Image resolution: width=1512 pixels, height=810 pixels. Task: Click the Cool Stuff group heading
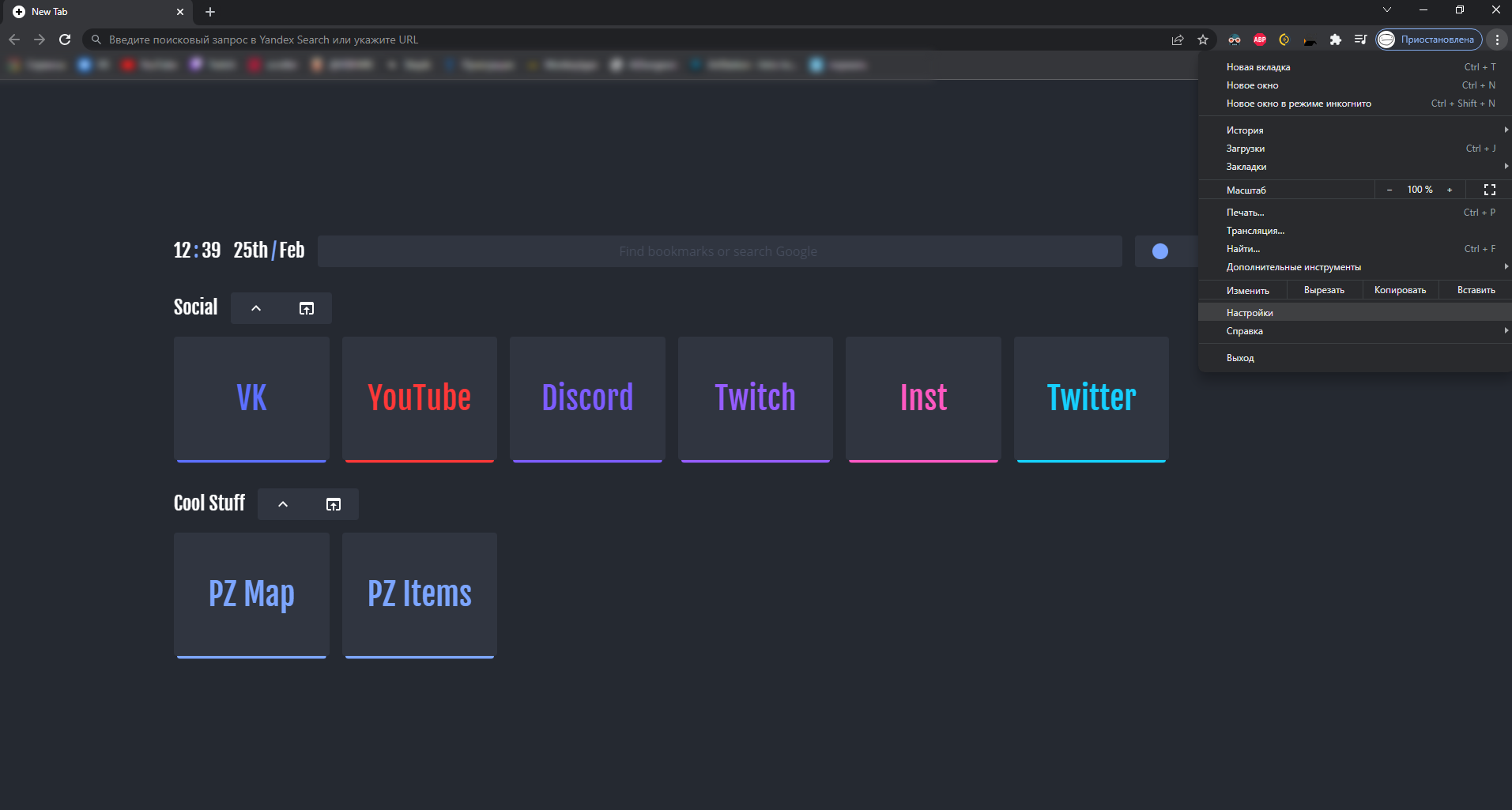209,503
